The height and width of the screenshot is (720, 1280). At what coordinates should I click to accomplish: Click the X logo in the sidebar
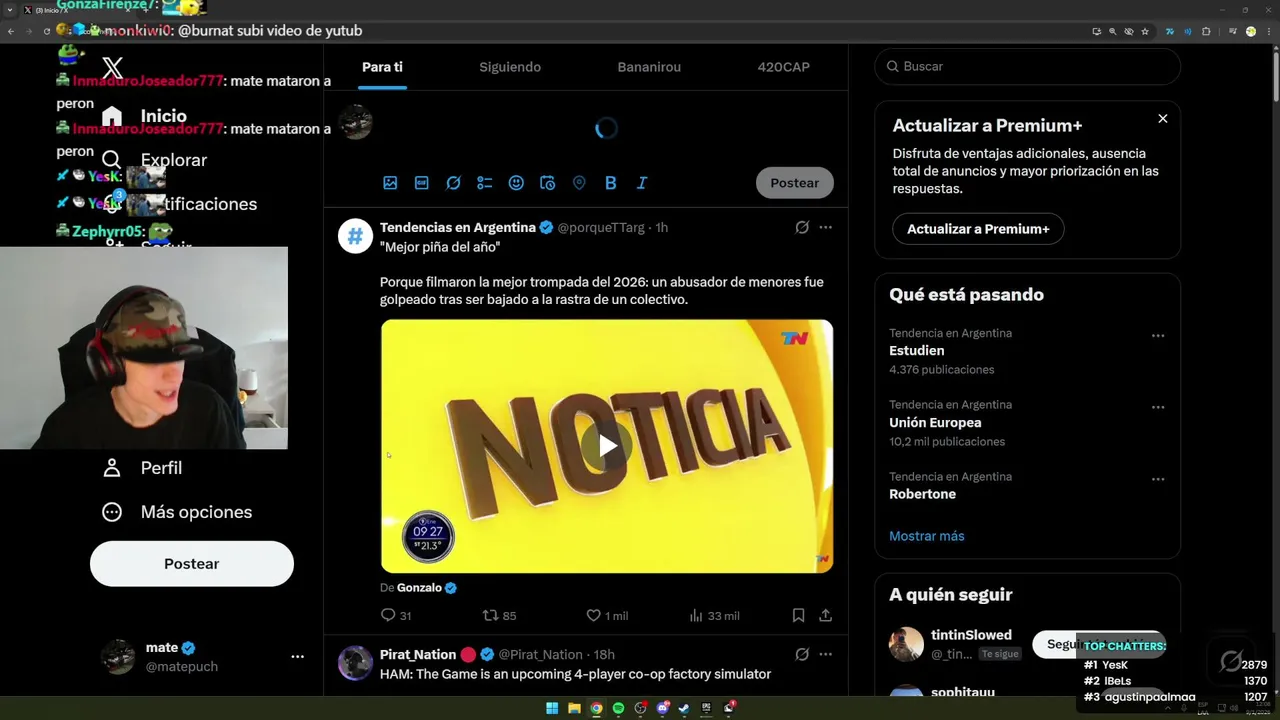click(112, 68)
